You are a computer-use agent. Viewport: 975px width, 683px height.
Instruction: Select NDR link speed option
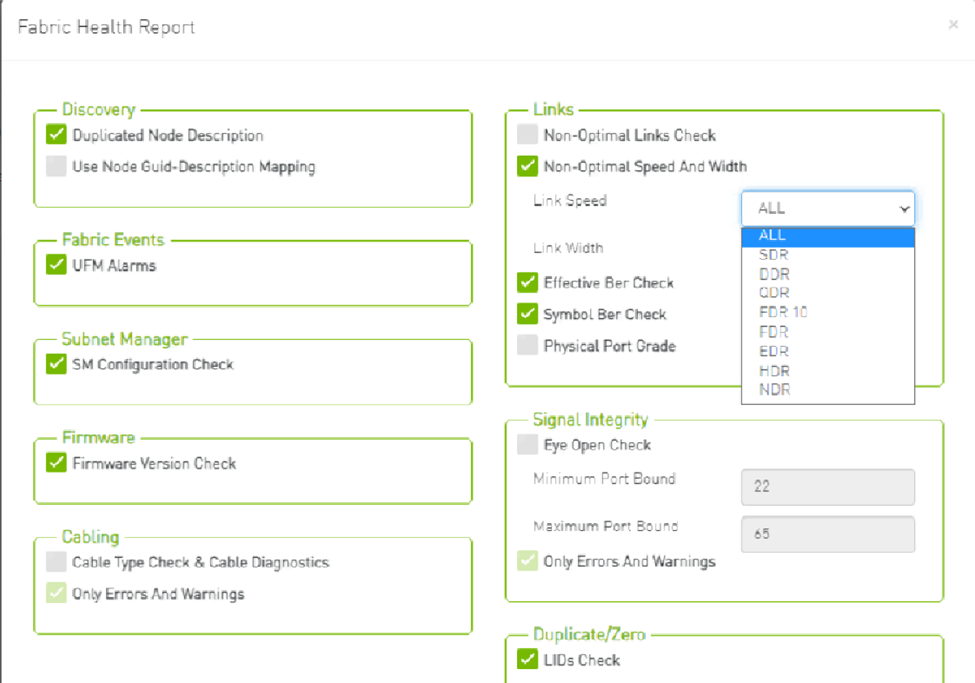[x=773, y=389]
